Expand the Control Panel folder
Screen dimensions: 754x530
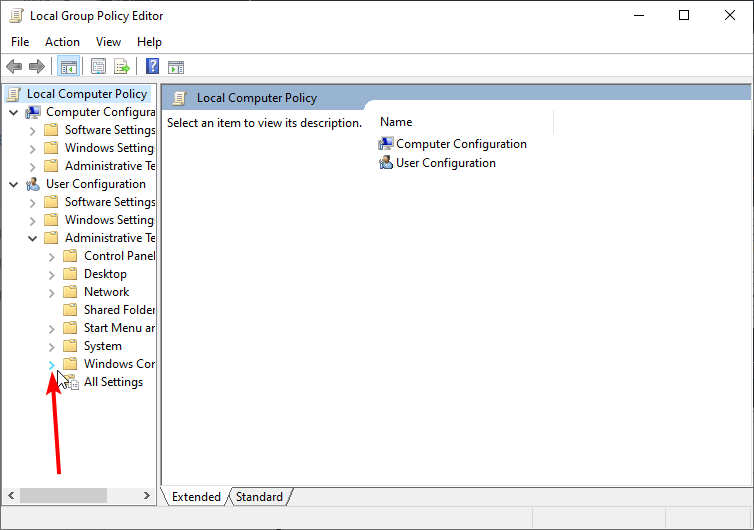(x=51, y=257)
